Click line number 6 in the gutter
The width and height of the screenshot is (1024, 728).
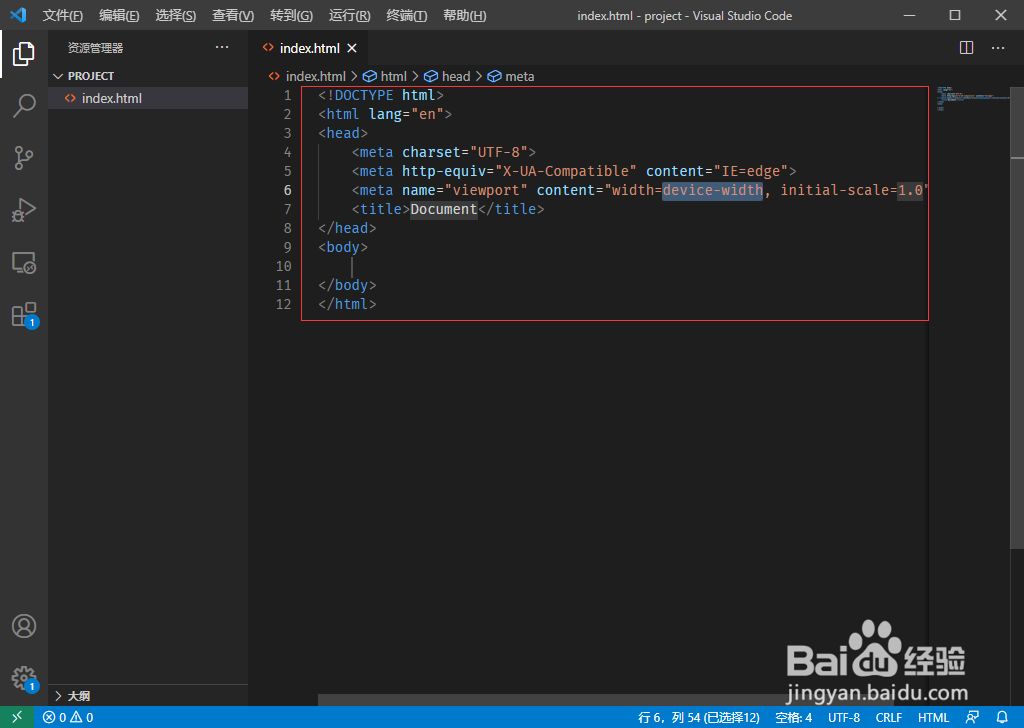click(287, 190)
